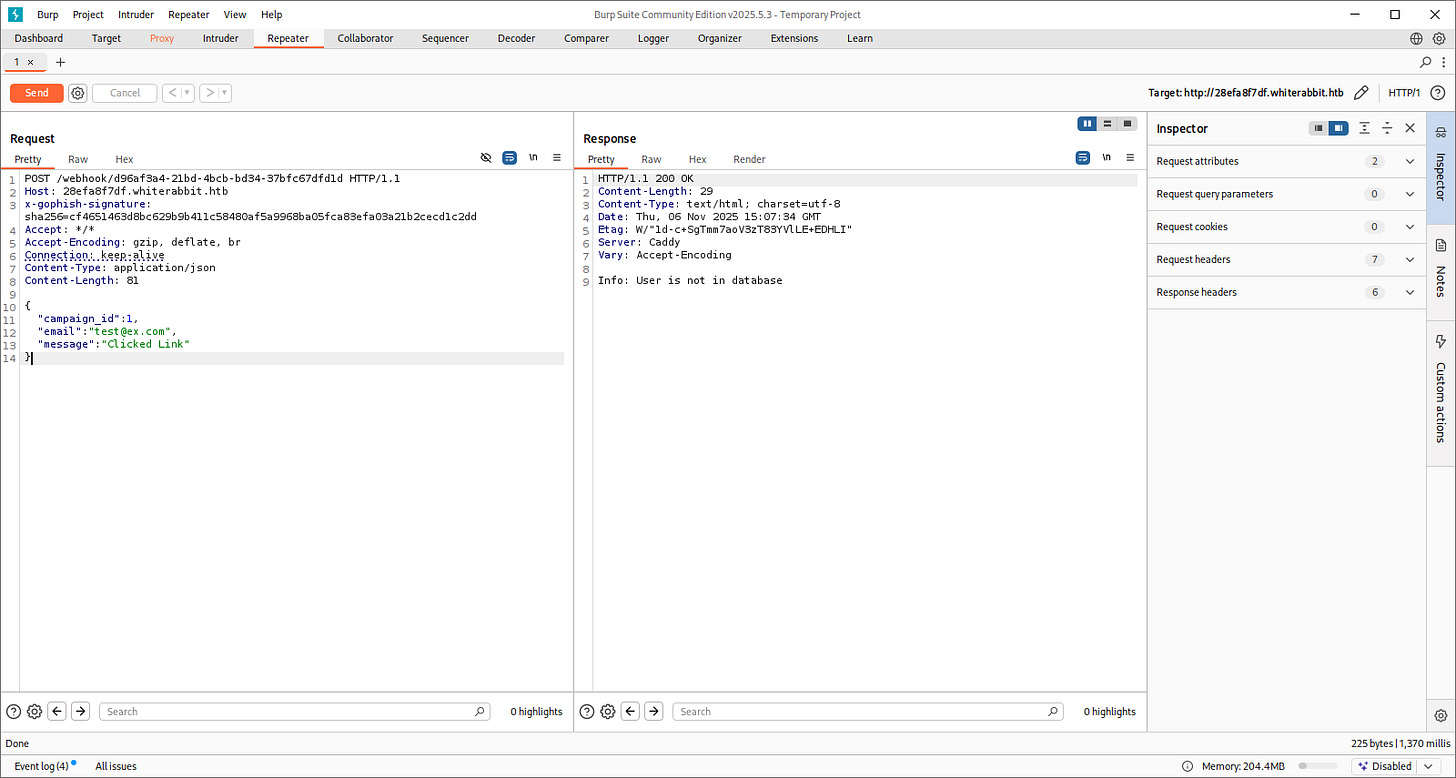Toggle line wrap in Request panel
Viewport: 1456px width, 778px height.
[509, 158]
